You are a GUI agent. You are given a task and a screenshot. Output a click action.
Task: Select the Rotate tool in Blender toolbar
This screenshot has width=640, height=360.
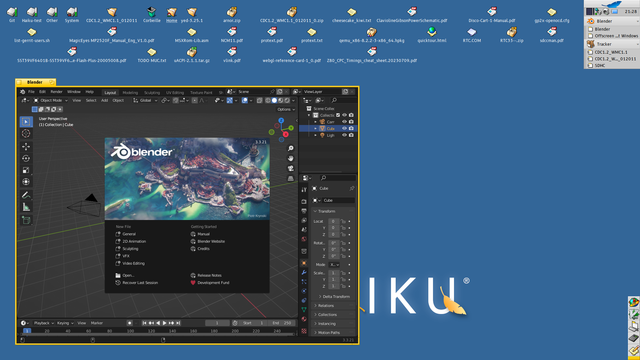26,158
